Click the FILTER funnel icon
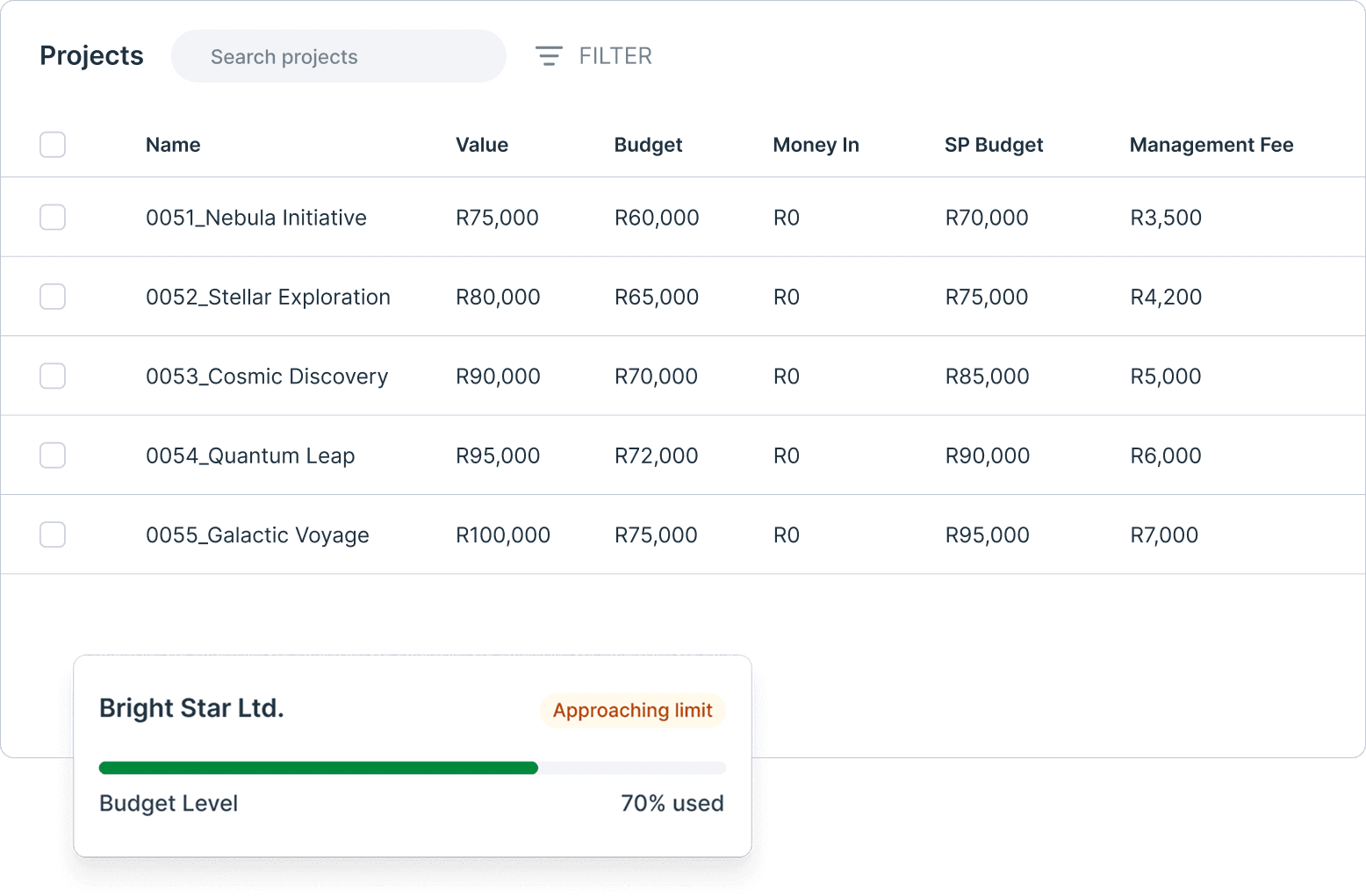Image resolution: width=1366 pixels, height=896 pixels. pyautogui.click(x=549, y=55)
